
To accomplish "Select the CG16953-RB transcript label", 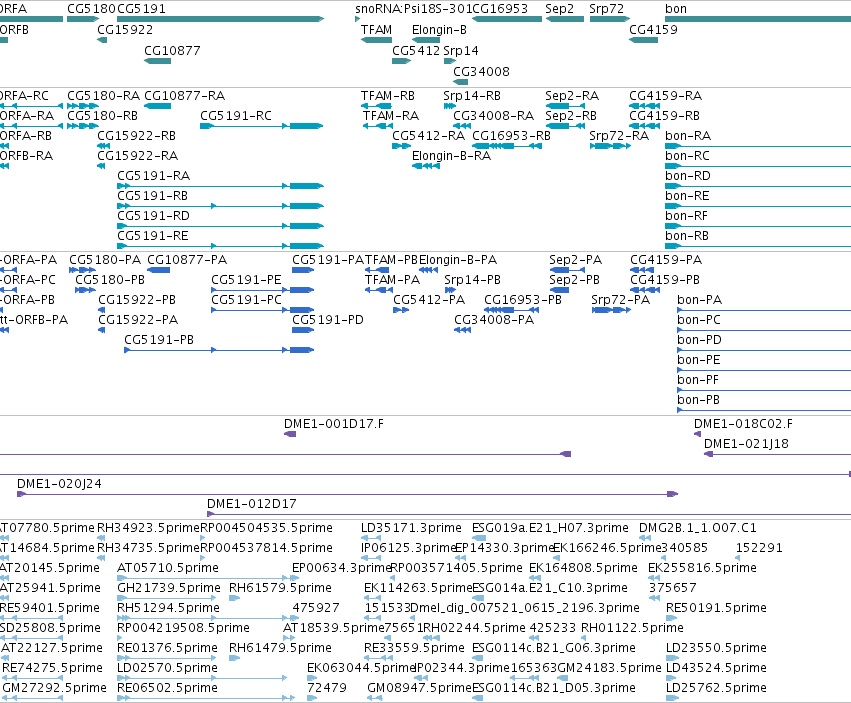I will point(511,136).
